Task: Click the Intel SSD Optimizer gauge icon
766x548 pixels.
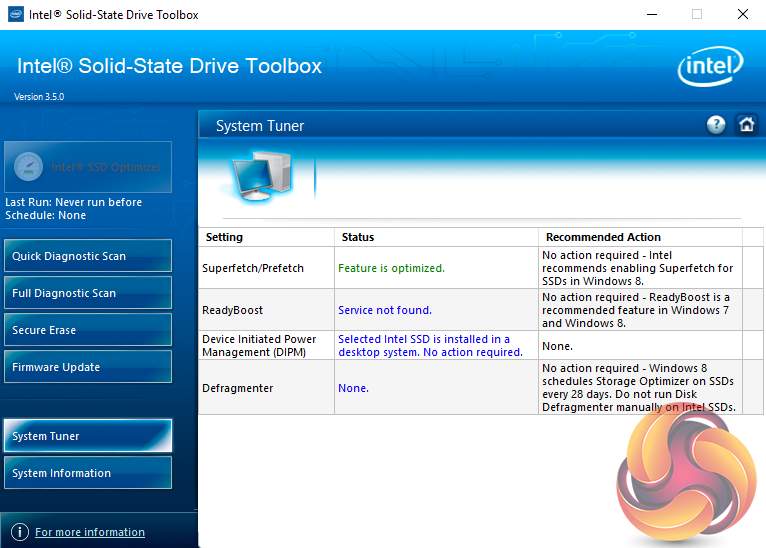Action: pyautogui.click(x=28, y=167)
